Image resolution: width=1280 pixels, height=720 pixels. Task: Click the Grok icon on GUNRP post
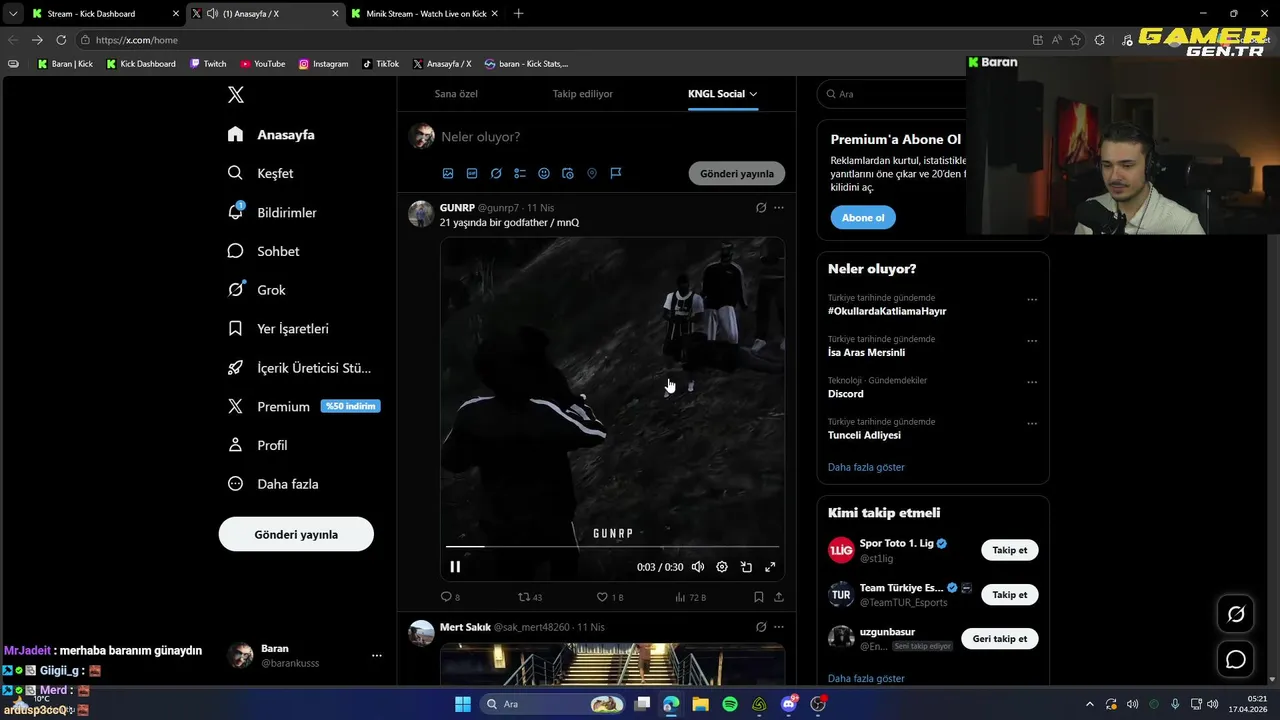[761, 208]
